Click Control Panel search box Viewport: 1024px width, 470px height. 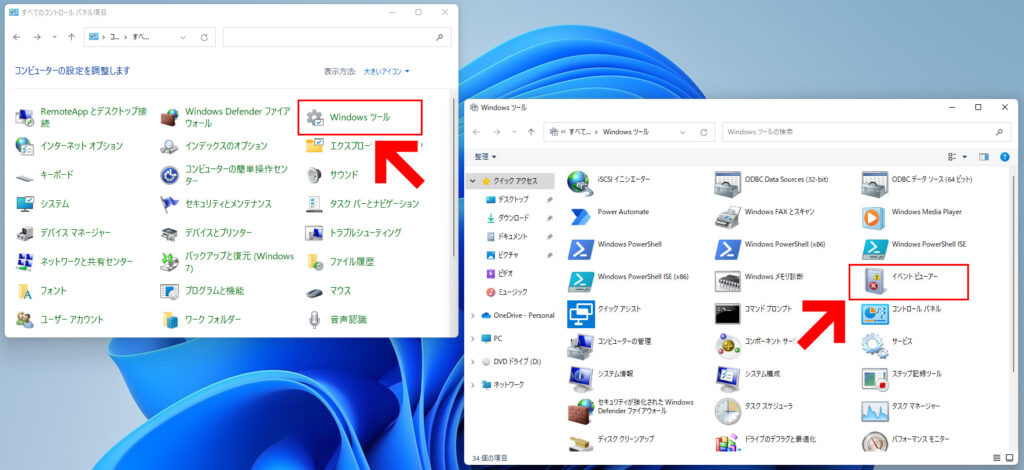click(x=336, y=37)
